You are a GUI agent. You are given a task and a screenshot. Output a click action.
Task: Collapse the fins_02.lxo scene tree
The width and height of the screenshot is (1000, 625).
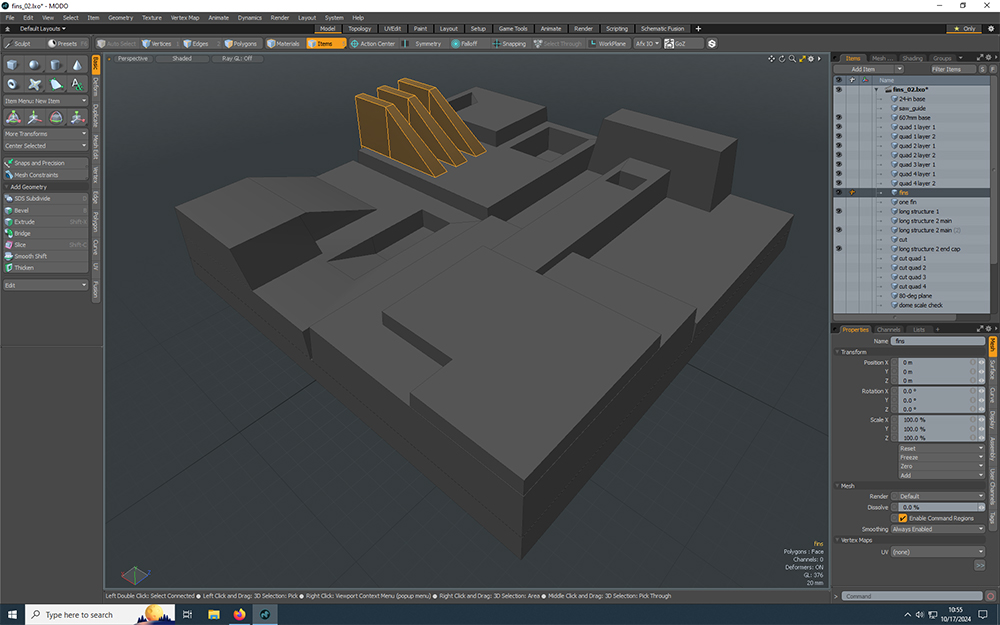click(x=876, y=90)
